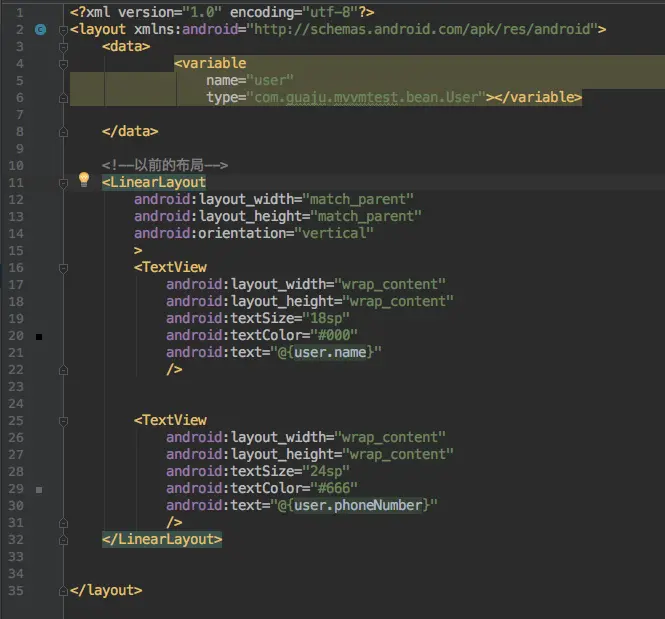The image size is (665, 619).
Task: Collapse the data tag fold on line 3
Action: click(63, 47)
